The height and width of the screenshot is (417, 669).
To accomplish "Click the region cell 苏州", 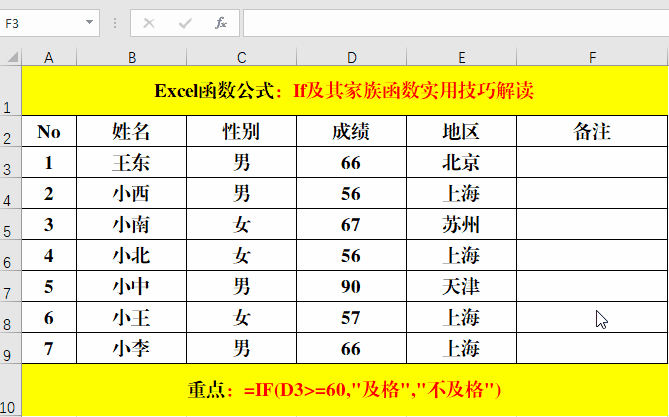I will (462, 224).
